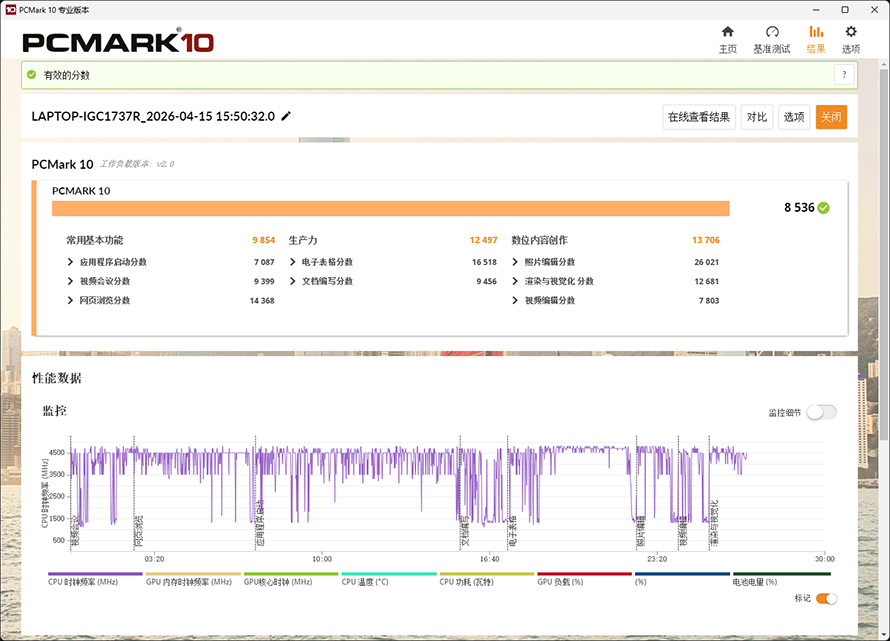Go to 基准测试 benchmark gauge icon
This screenshot has width=890, height=641.
pyautogui.click(x=772, y=32)
